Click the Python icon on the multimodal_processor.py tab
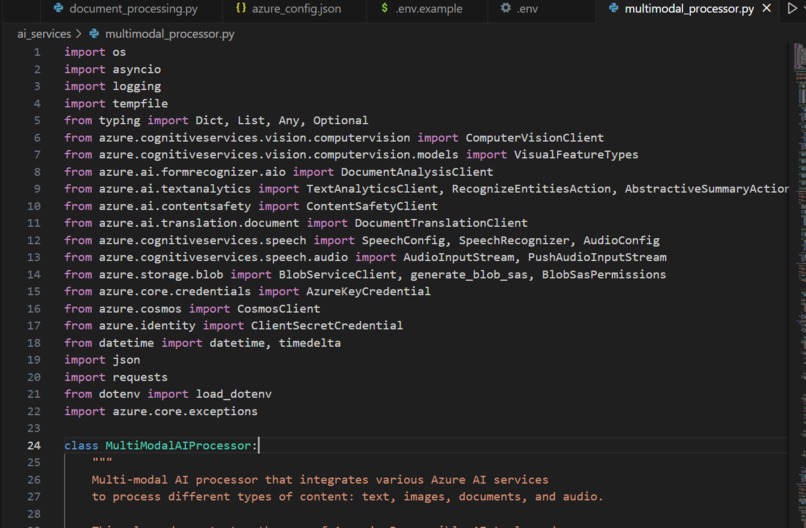Viewport: 806px width, 528px height. [x=613, y=8]
